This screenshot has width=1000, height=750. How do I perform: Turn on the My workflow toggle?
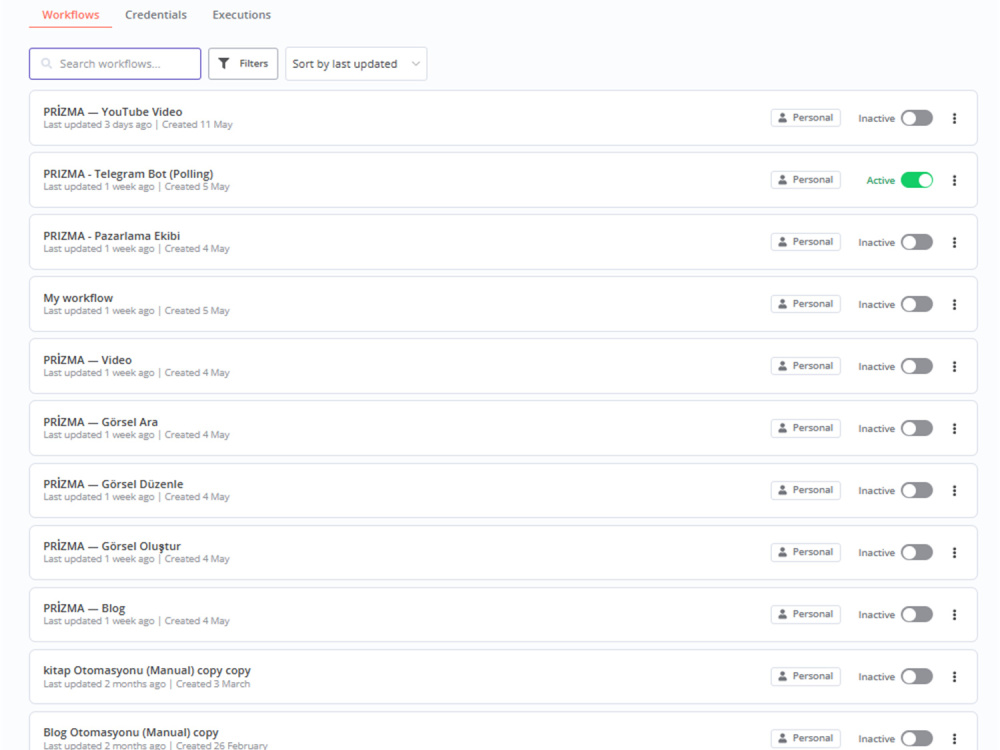tap(916, 304)
